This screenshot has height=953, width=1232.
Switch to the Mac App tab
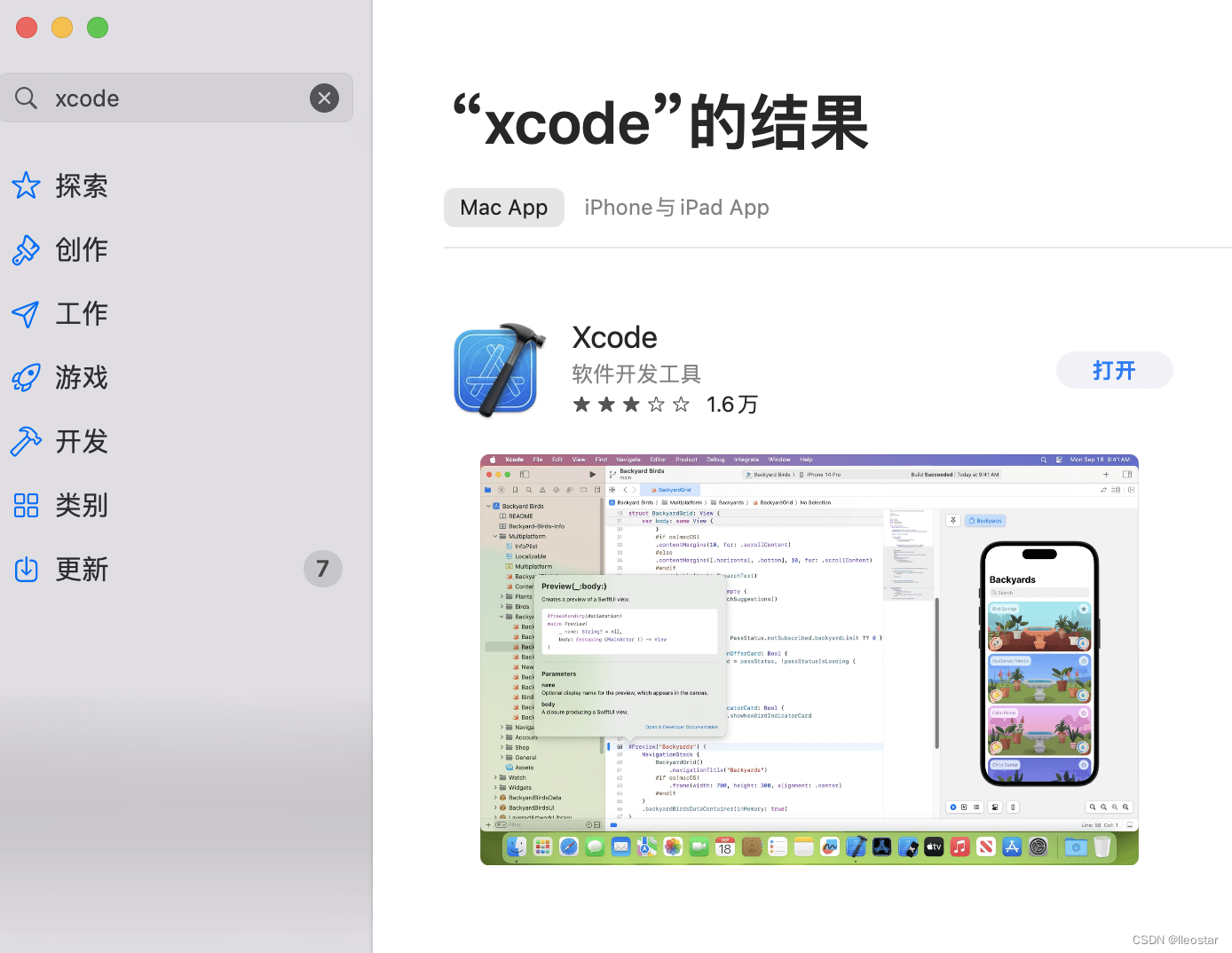click(504, 208)
